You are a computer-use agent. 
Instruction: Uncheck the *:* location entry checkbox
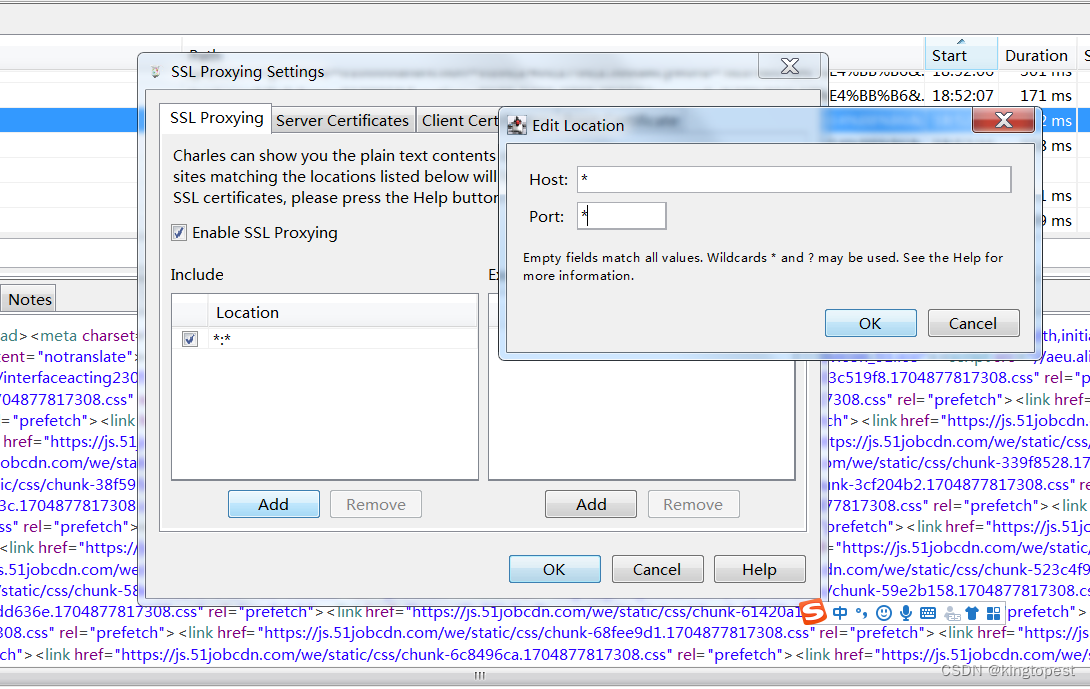[x=190, y=339]
